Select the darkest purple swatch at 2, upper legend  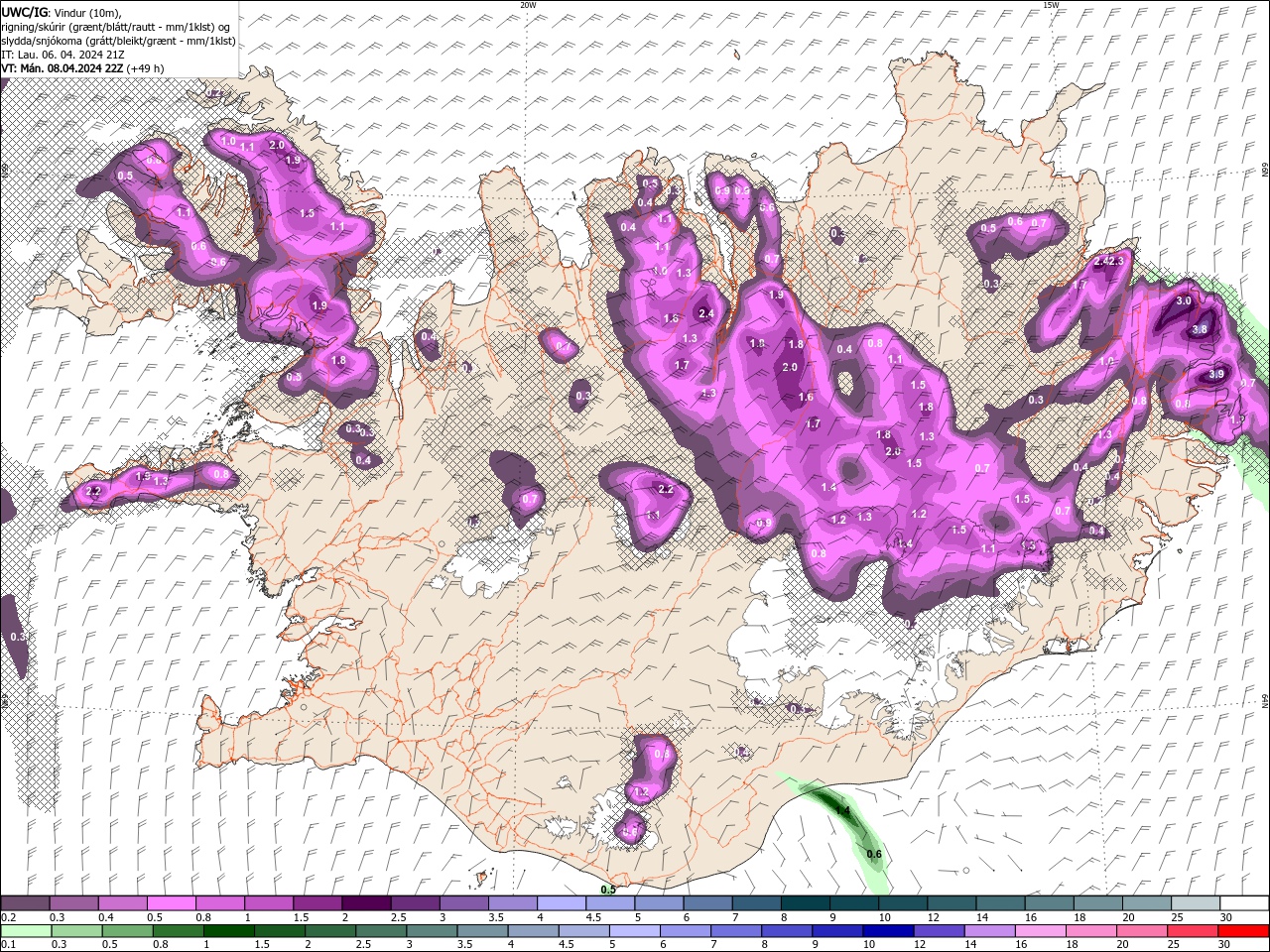(366, 903)
